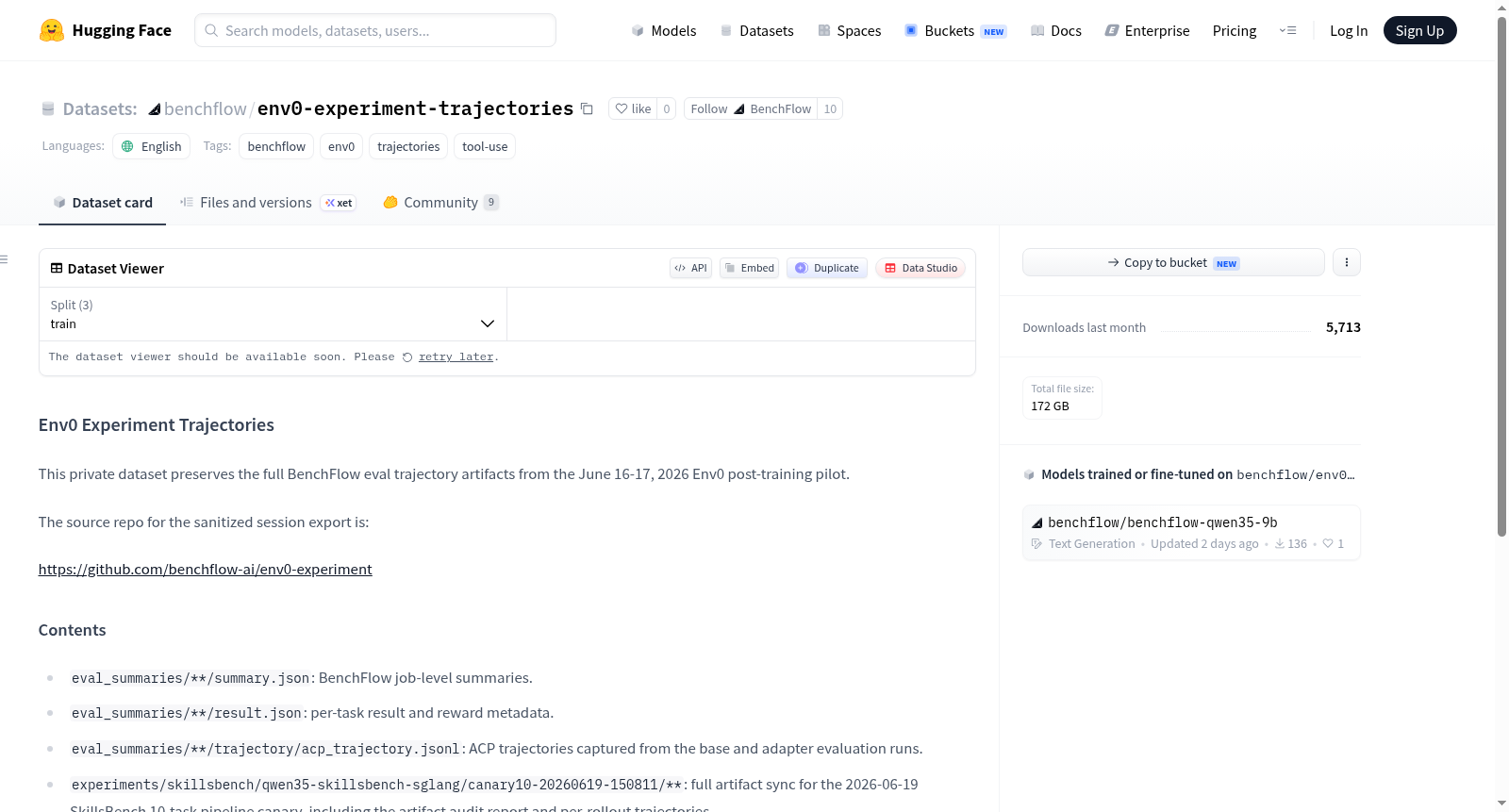1509x812 pixels.
Task: Click the benchflow tag
Action: pos(276,146)
